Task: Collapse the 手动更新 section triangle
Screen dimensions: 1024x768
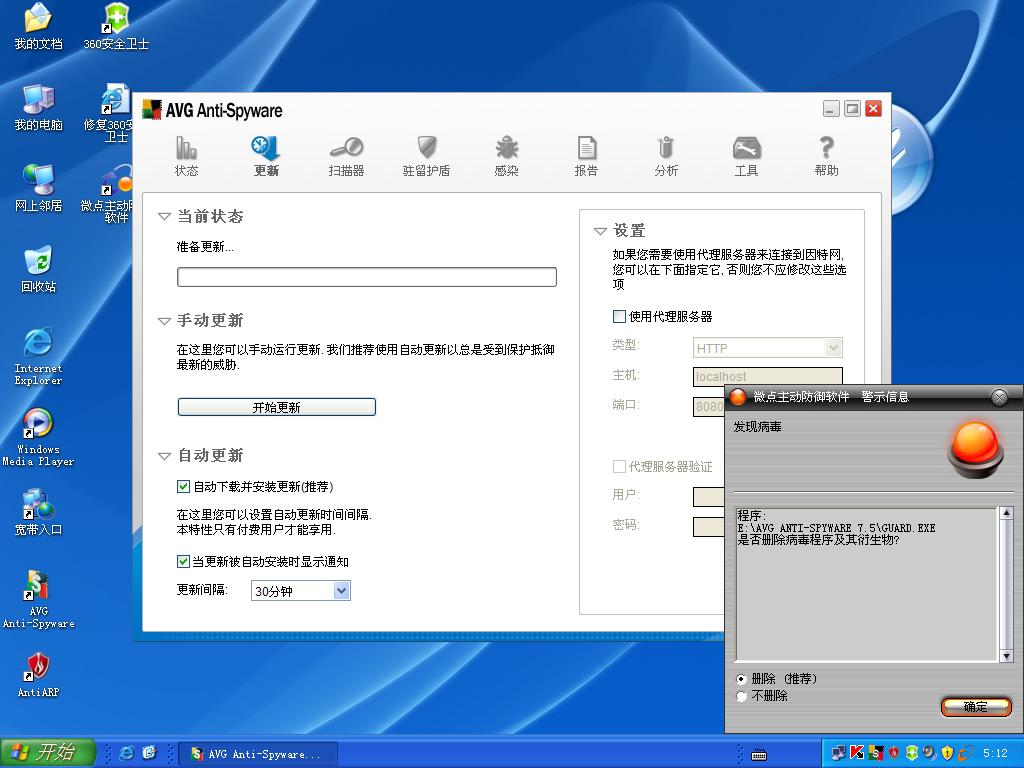Action: (164, 321)
